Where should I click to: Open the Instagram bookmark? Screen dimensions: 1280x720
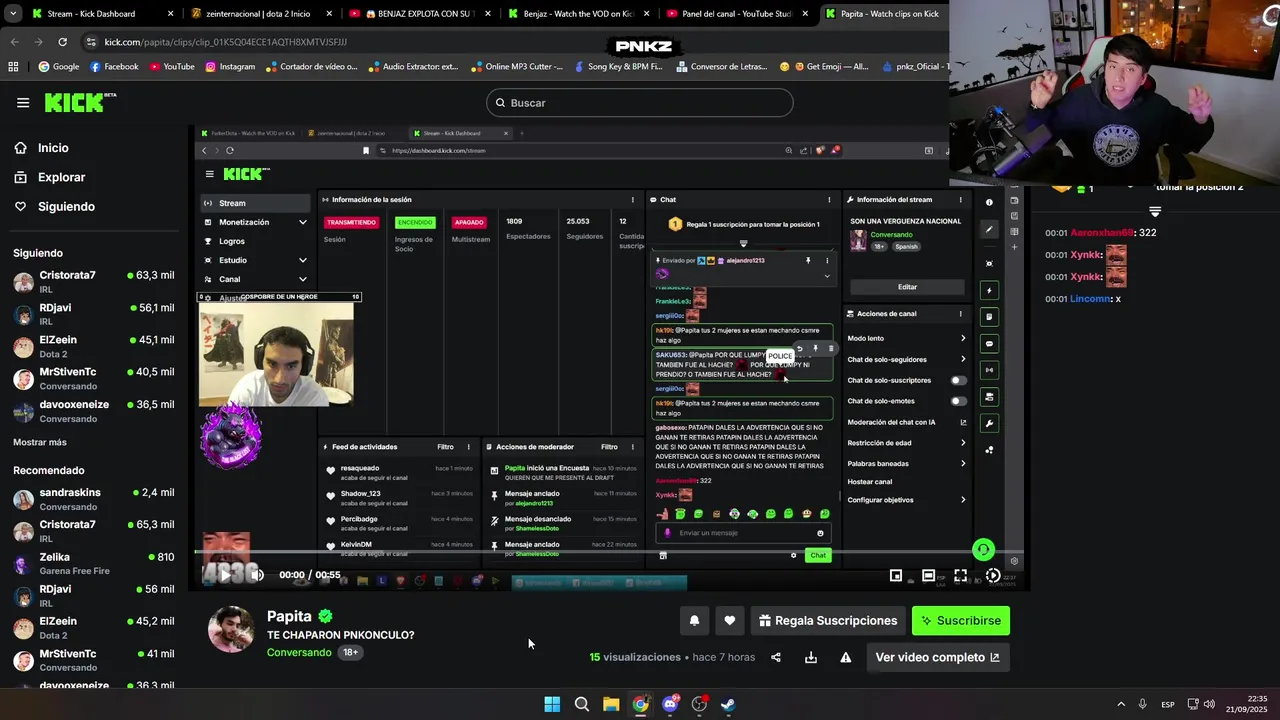230,67
